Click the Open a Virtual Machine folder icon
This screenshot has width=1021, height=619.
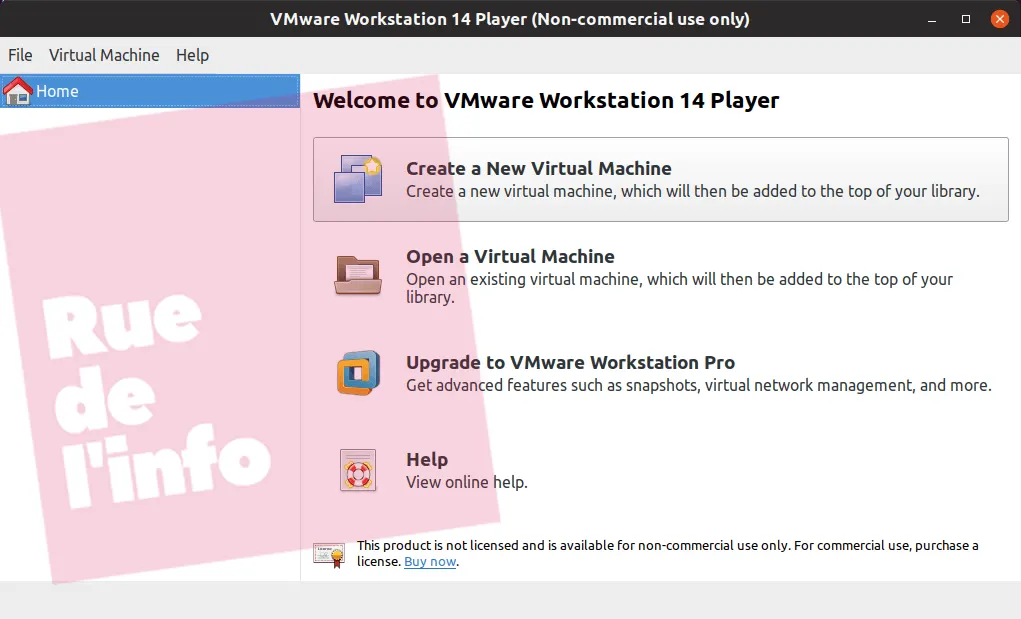(x=357, y=275)
